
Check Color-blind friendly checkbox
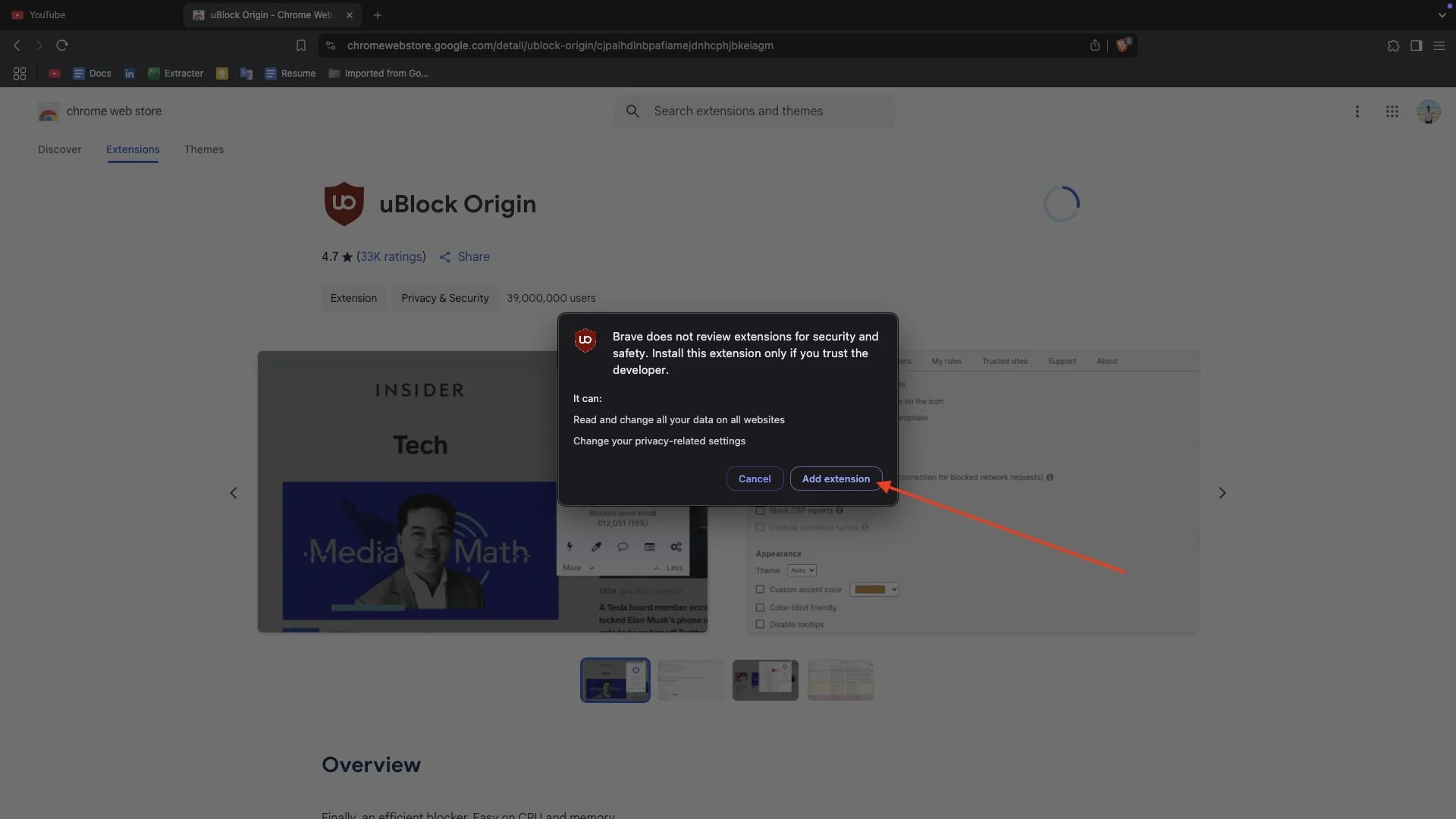(760, 607)
